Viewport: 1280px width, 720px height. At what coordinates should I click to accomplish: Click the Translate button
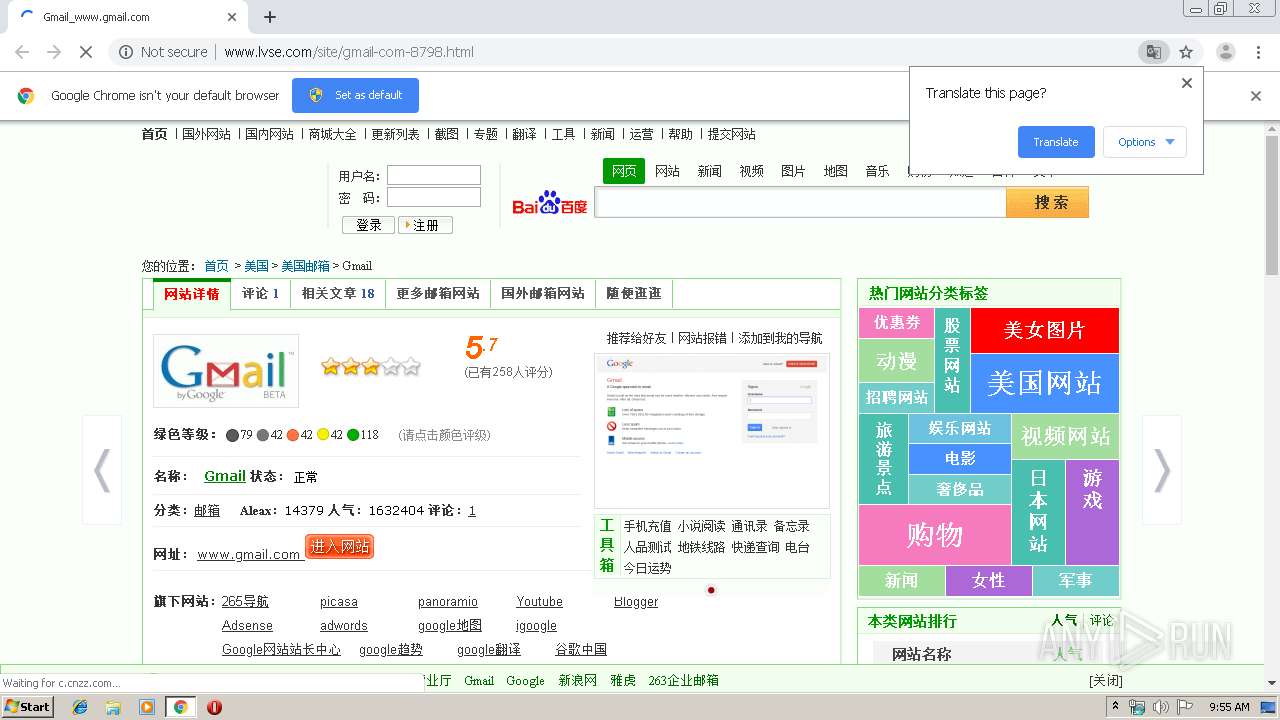pyautogui.click(x=1056, y=142)
